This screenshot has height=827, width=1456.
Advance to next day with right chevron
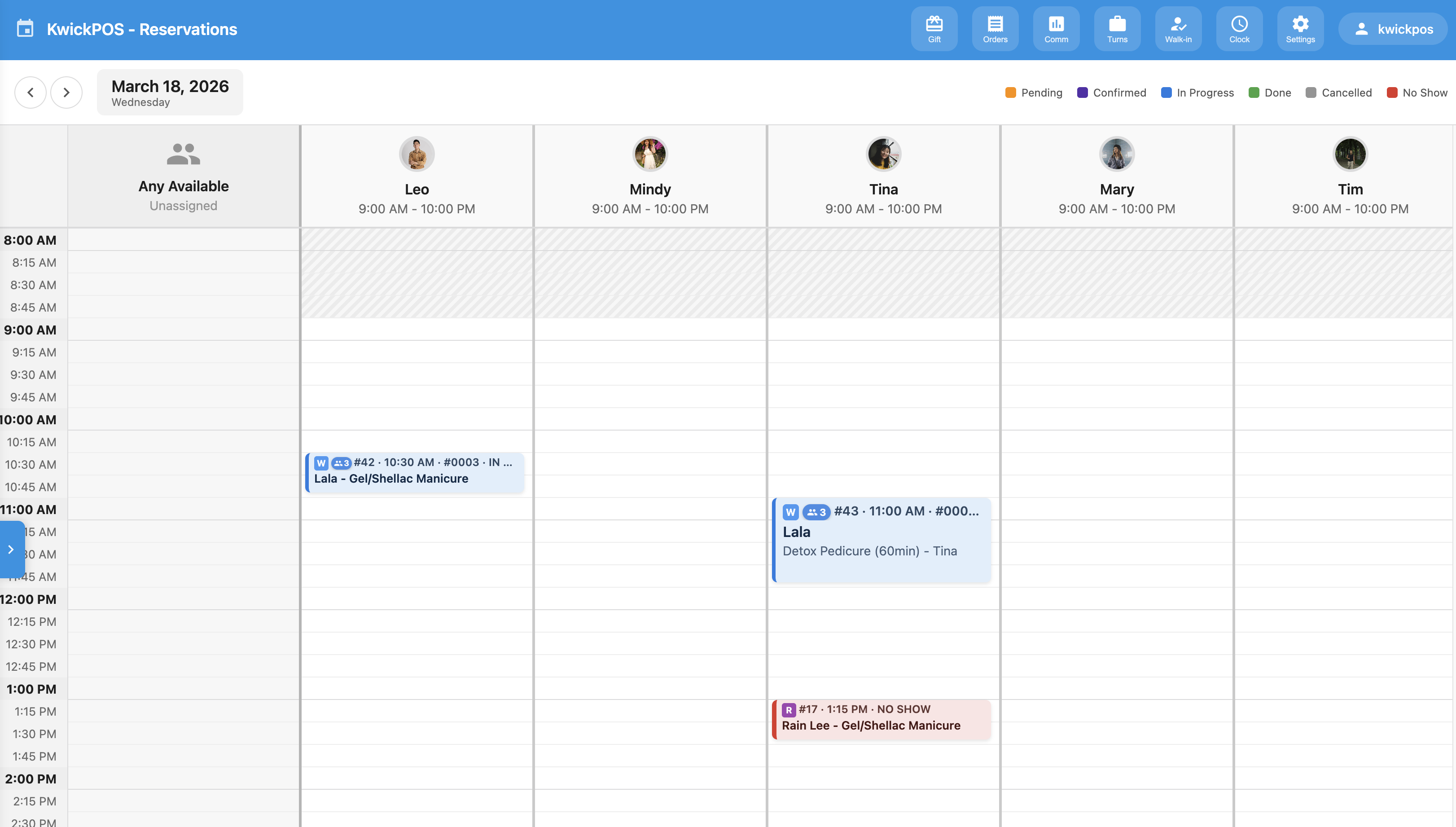point(66,92)
